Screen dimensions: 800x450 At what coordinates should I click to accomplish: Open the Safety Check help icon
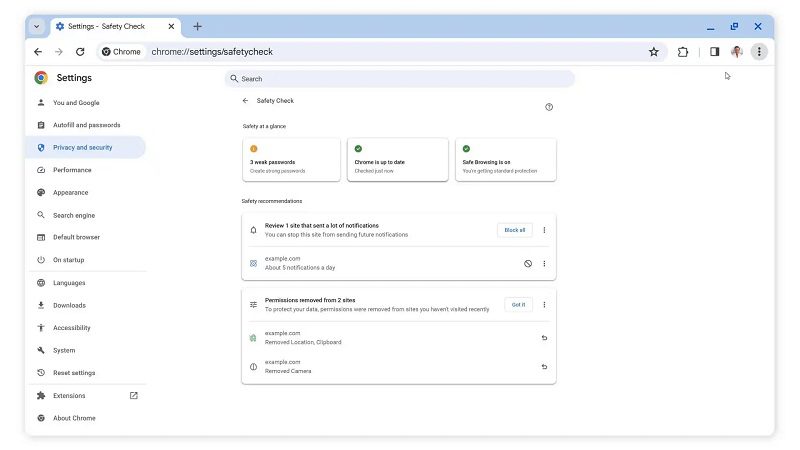(x=549, y=107)
